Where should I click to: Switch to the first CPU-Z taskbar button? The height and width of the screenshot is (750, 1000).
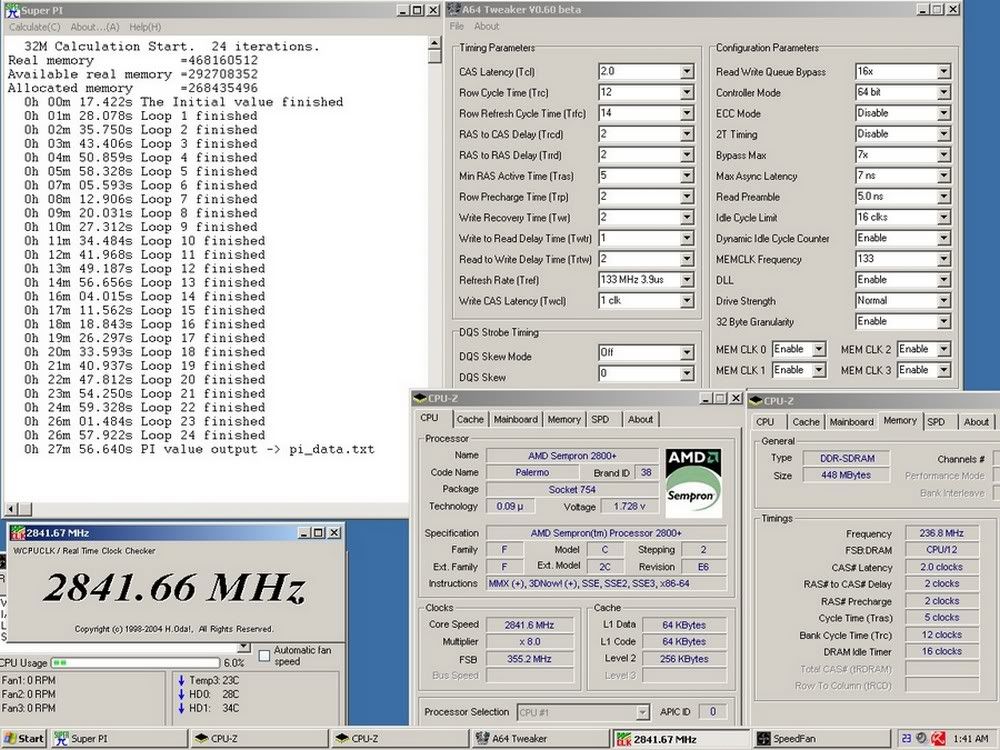coord(260,739)
